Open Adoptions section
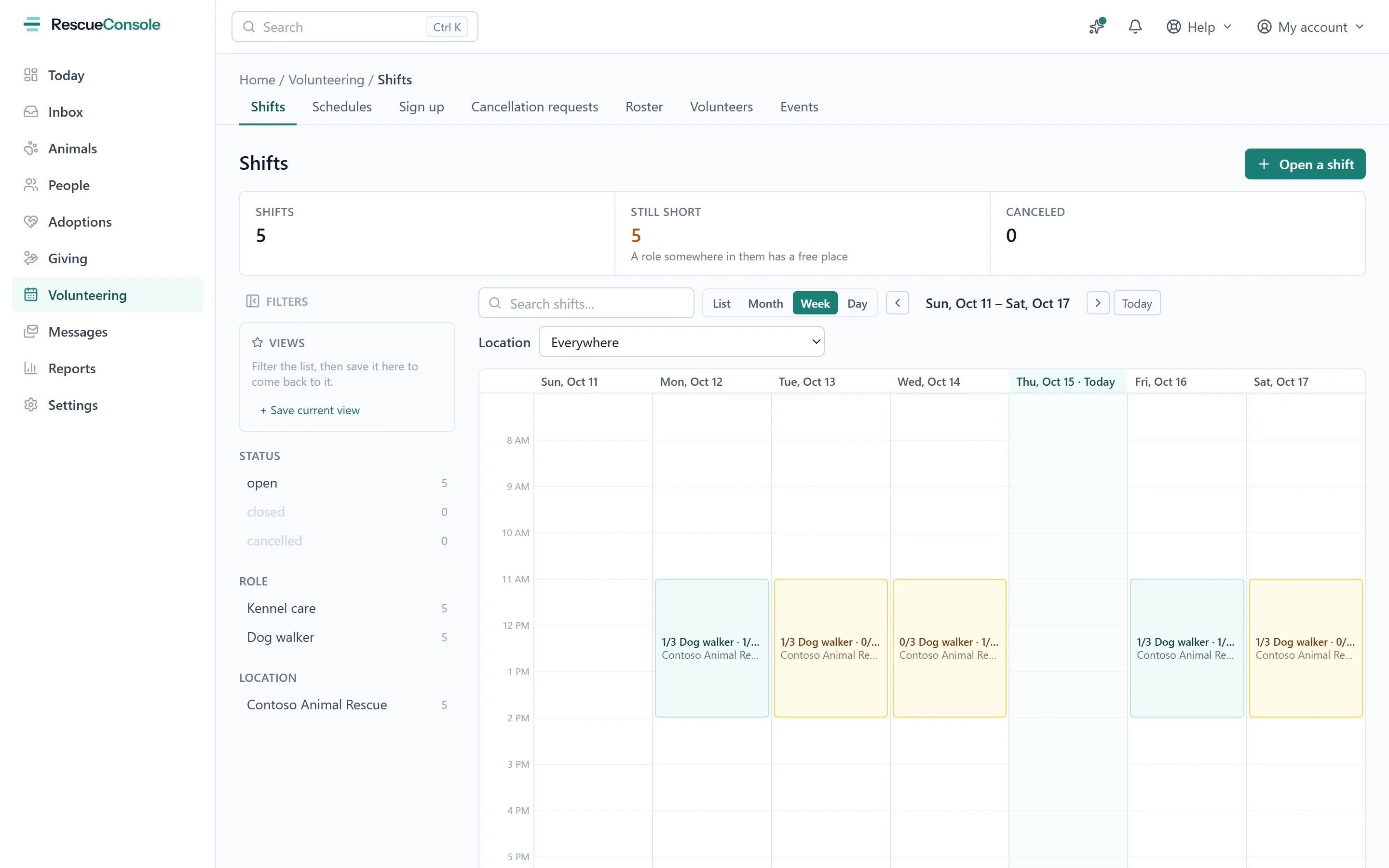Image resolution: width=1389 pixels, height=868 pixels. click(108, 222)
